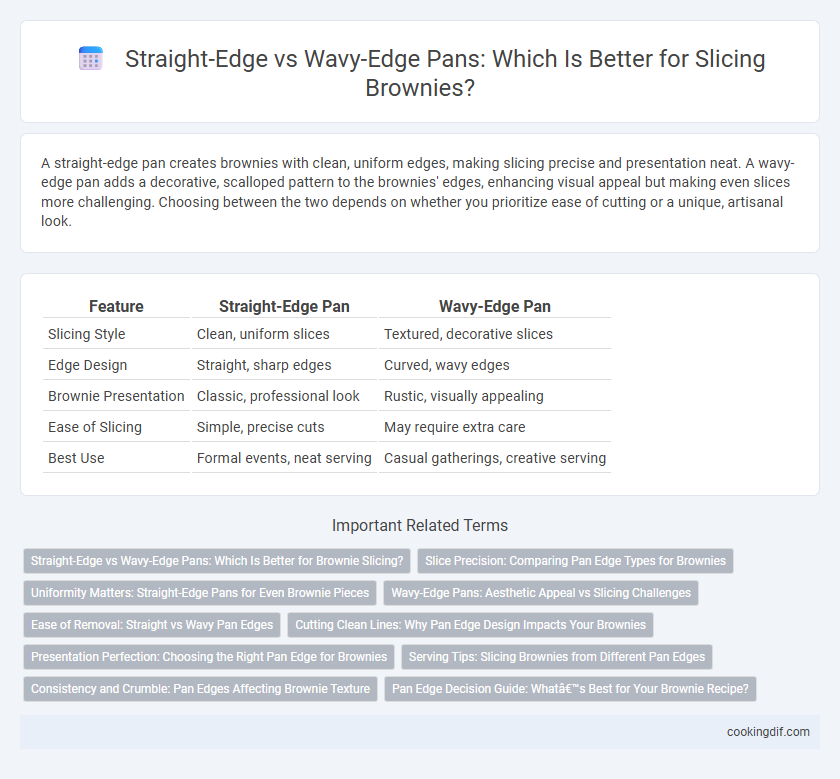Image resolution: width=840 pixels, height=779 pixels.
Task: Click the calendar icon beside the title
Action: [x=91, y=58]
